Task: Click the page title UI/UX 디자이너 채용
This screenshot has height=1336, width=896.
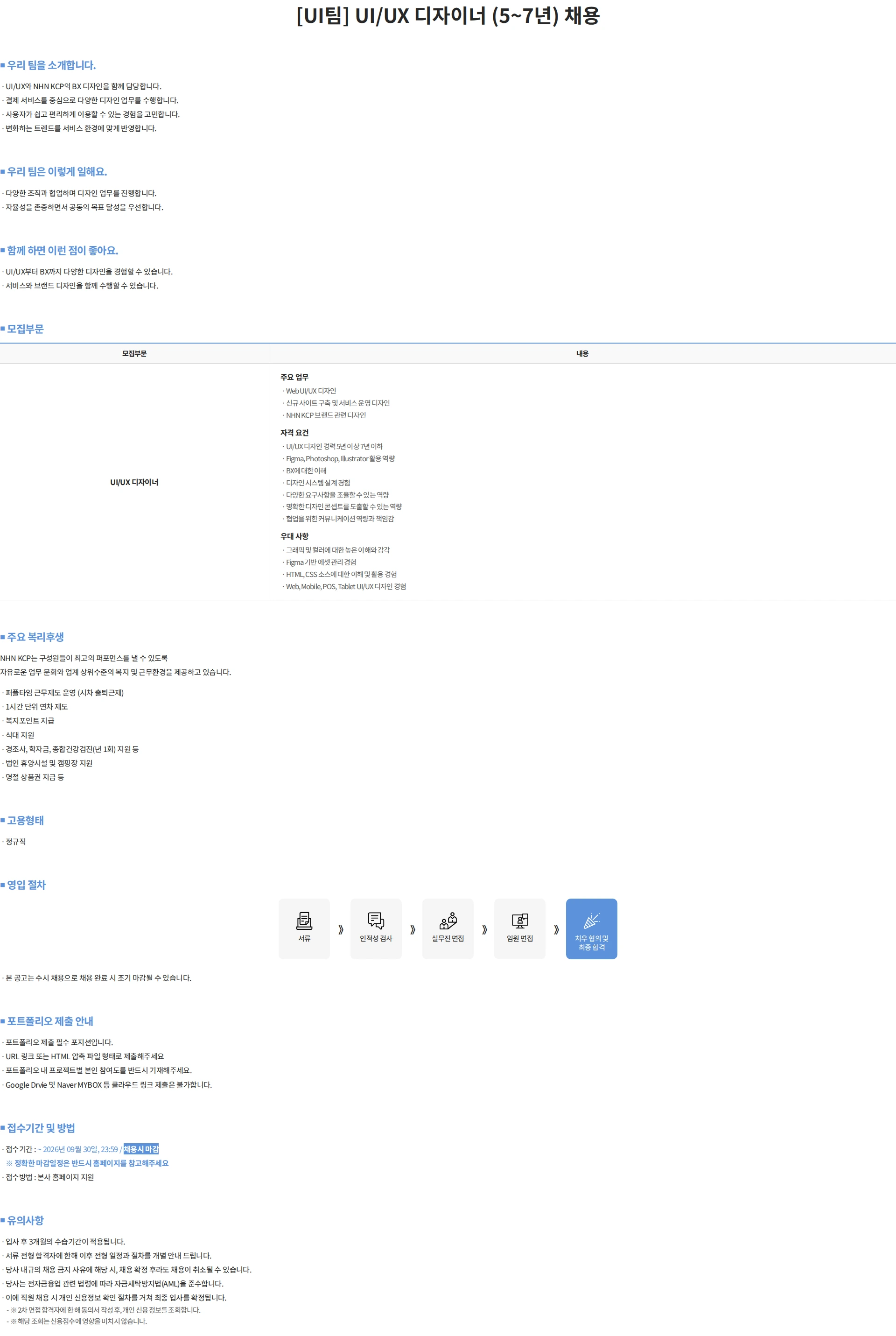Action: point(448,15)
